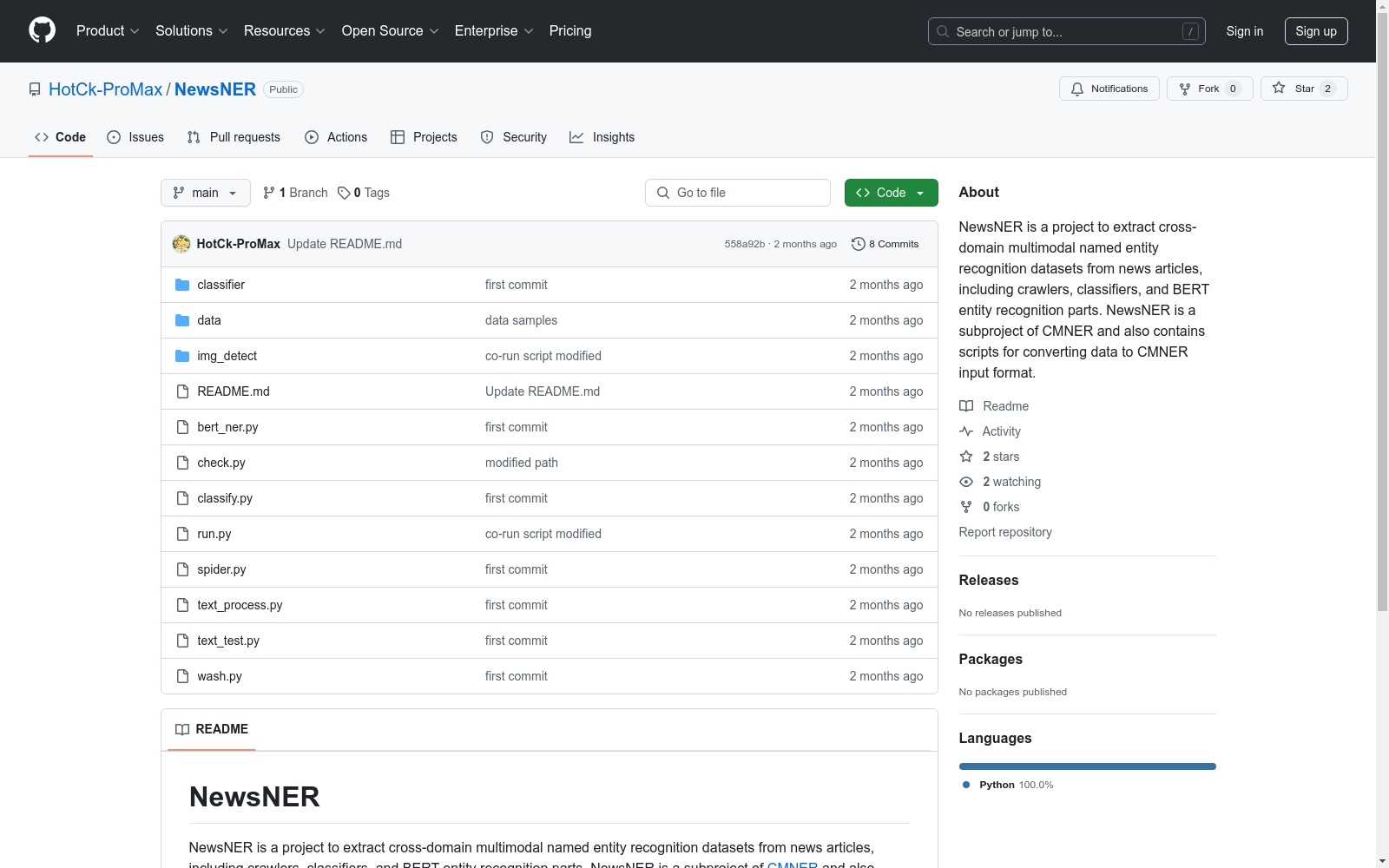Screen dimensions: 1389x868
Task: Open the 'data samples' commit message
Action: coord(521,320)
